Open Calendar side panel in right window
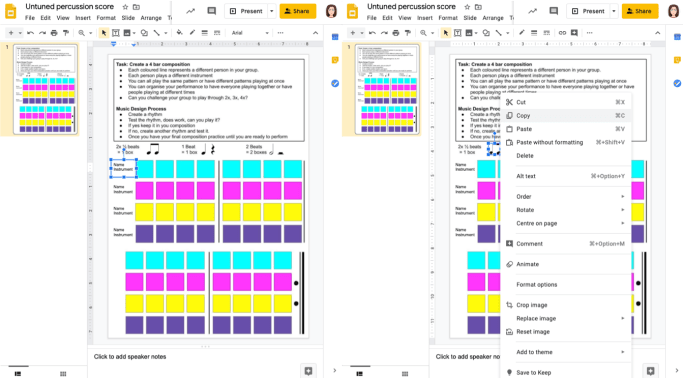This screenshot has width=683, height=378. [677, 37]
